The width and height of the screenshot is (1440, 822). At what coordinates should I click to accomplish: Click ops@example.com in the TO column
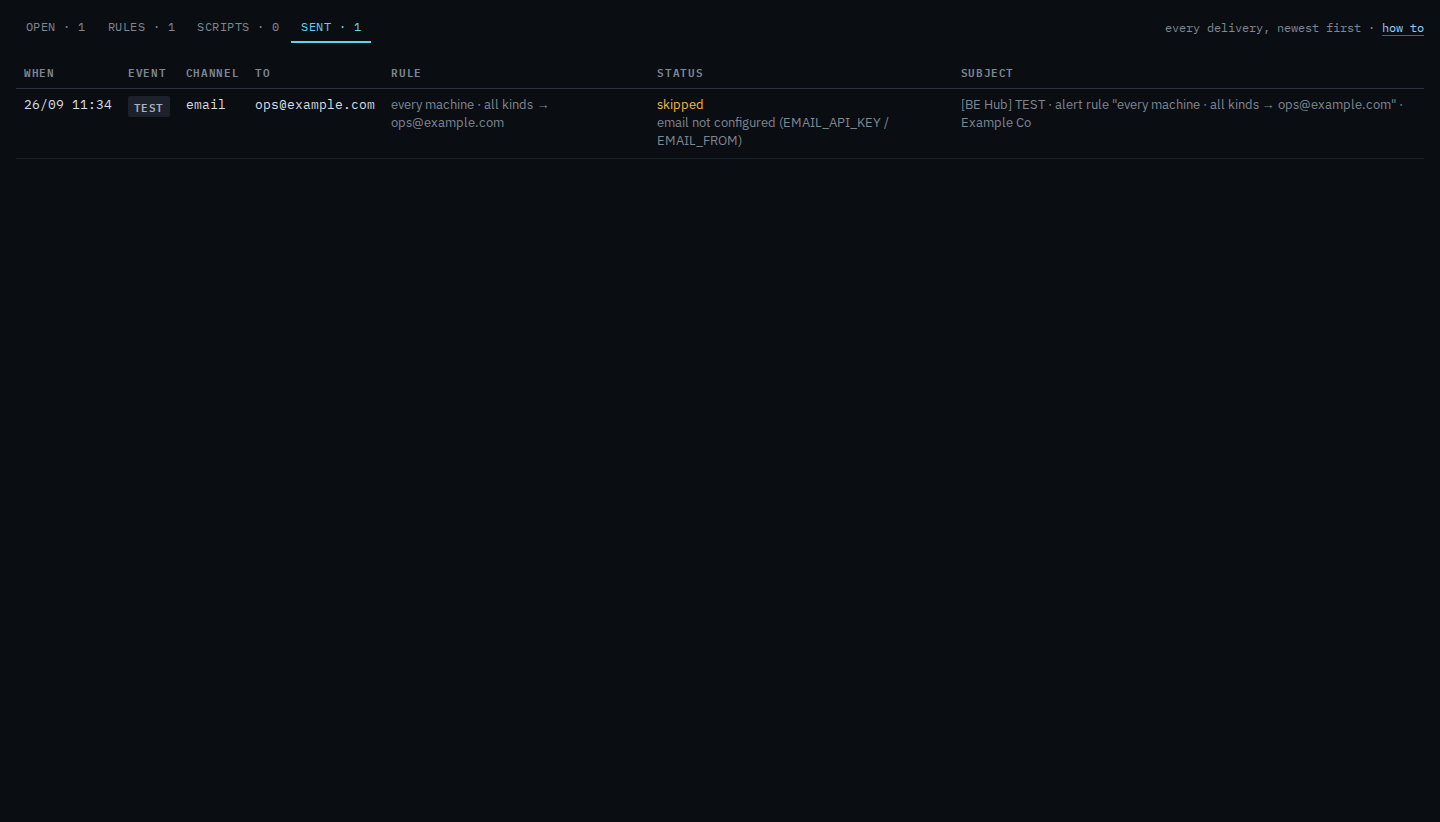coord(315,105)
